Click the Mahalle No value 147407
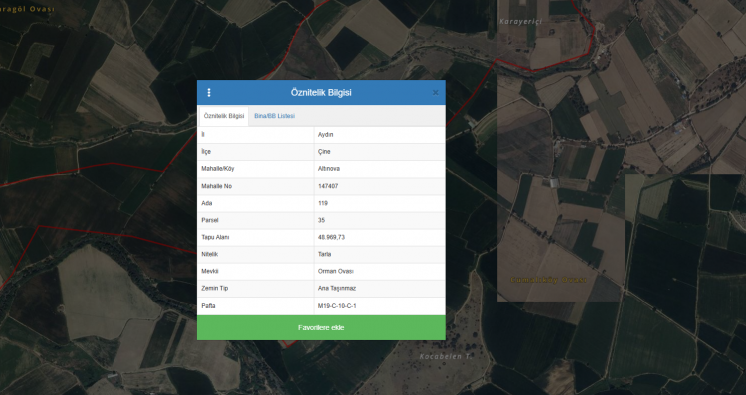Viewport: 746px width, 395px height. (x=328, y=186)
